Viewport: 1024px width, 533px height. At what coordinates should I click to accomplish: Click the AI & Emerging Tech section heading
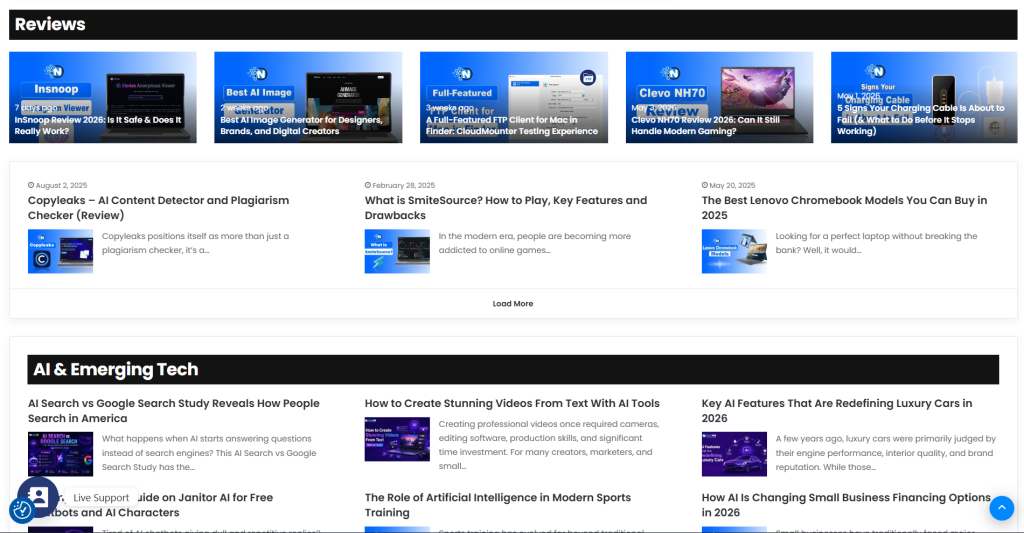click(116, 370)
